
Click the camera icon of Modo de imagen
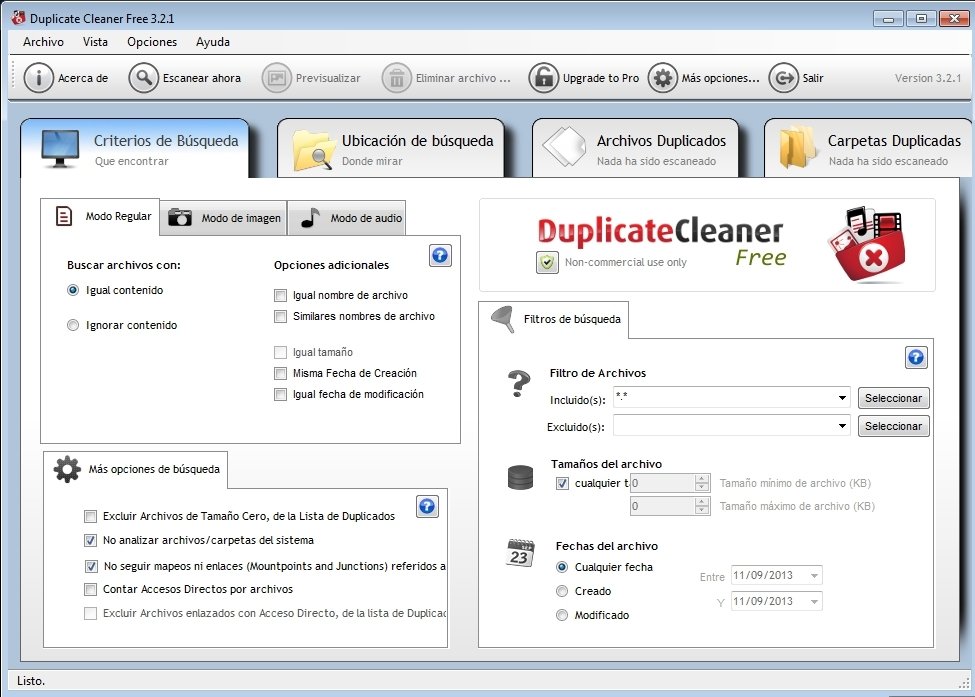[180, 218]
